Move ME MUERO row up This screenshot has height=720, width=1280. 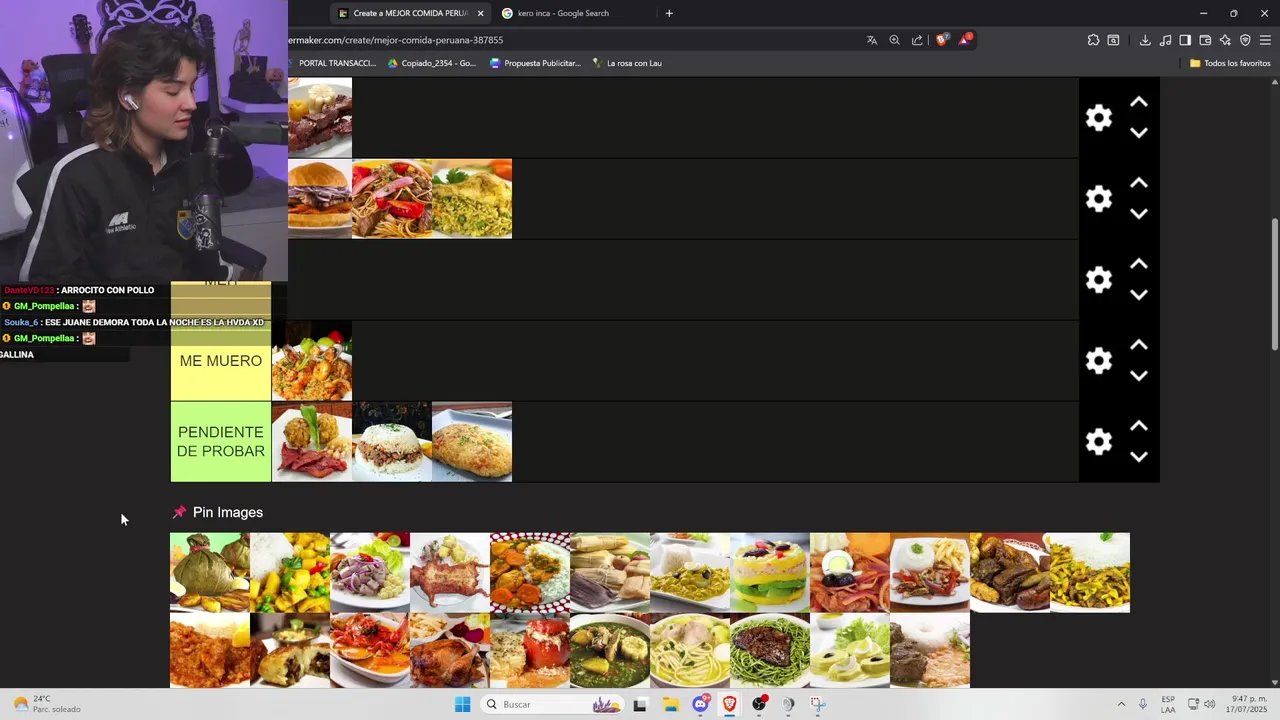(x=1138, y=345)
